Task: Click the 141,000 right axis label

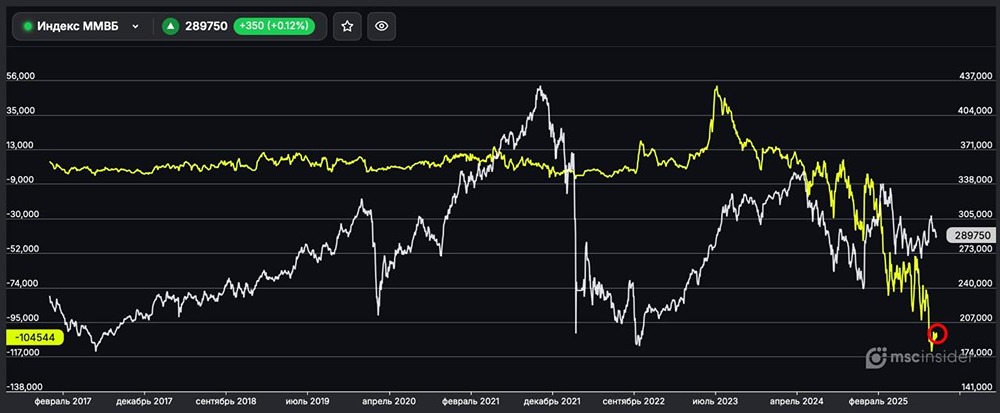Action: click(976, 388)
